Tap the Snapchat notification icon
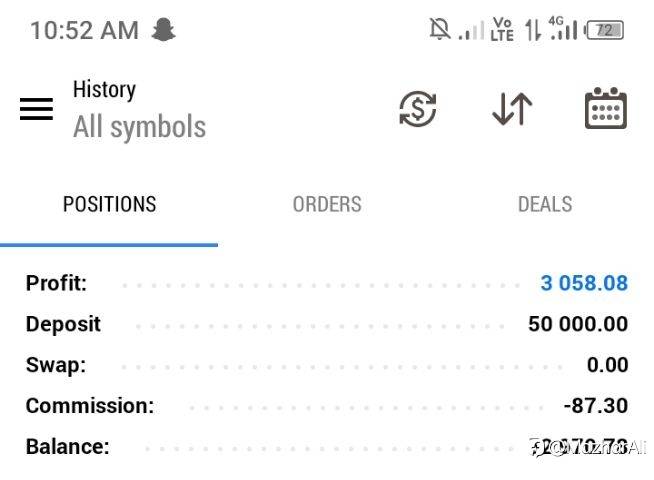Viewport: 654px width, 480px height. click(x=163, y=30)
